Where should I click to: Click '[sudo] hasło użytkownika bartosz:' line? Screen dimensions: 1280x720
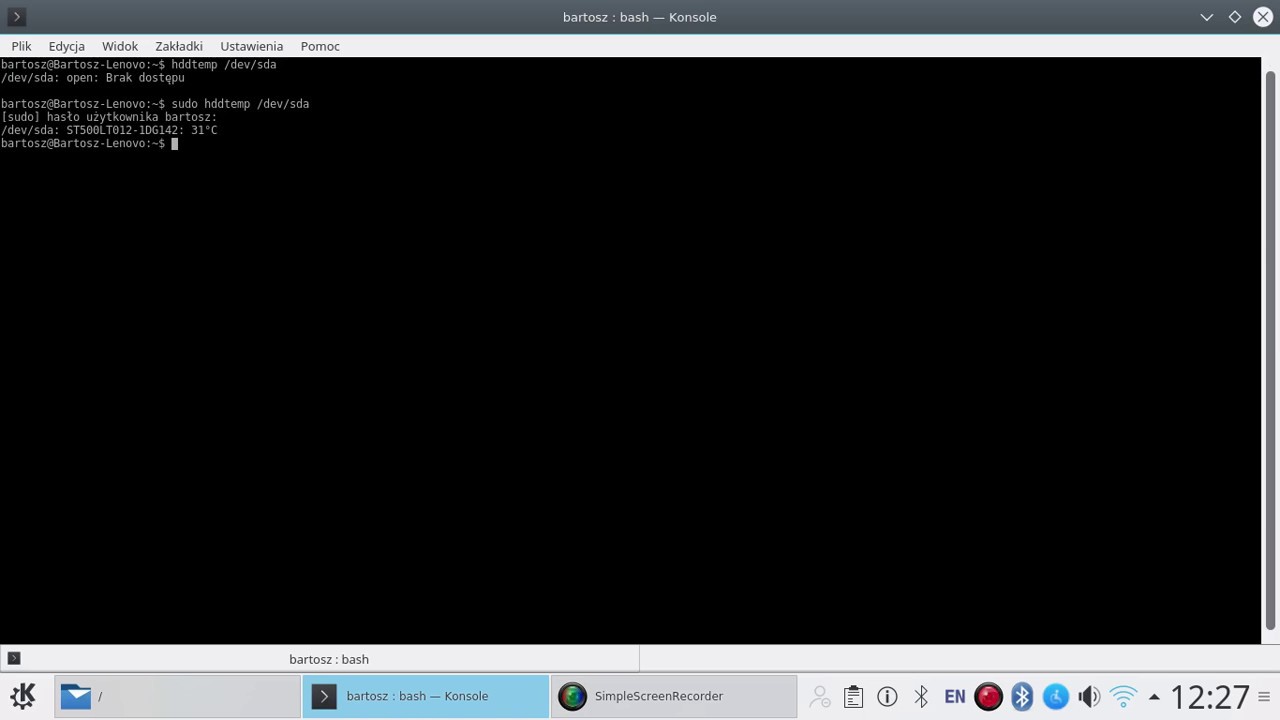(109, 117)
